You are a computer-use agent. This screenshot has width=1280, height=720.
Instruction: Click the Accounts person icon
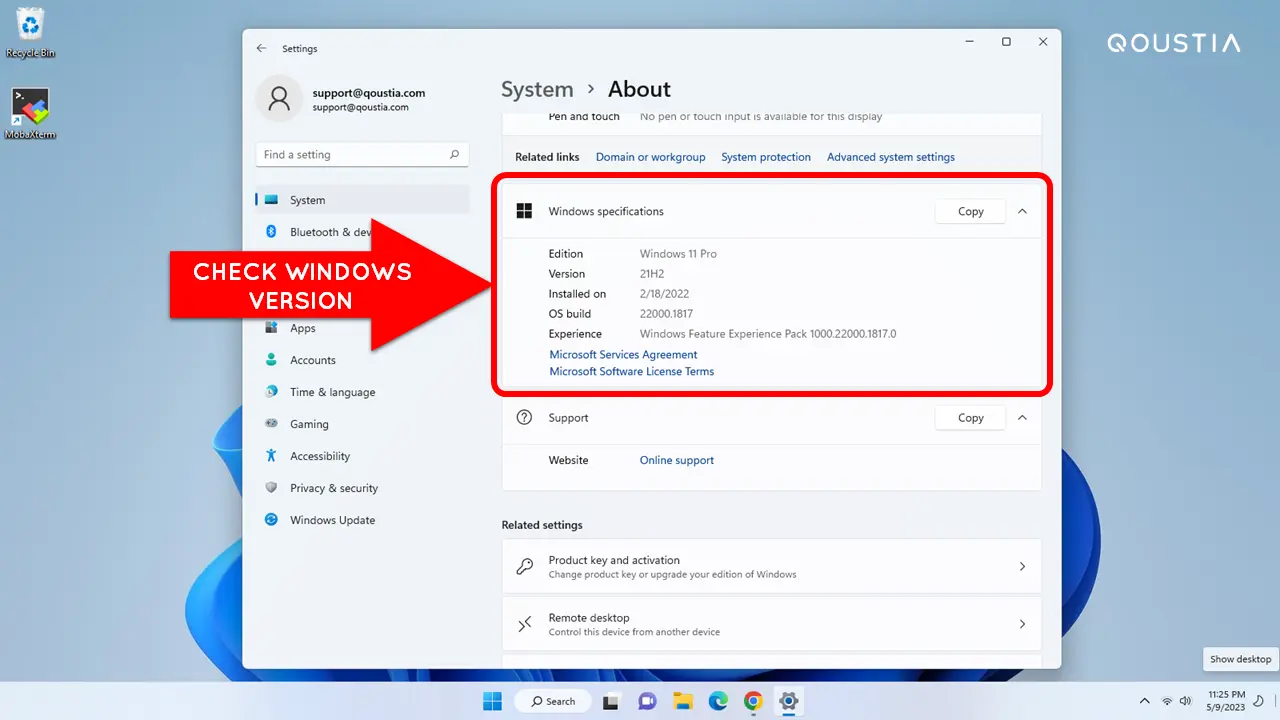(271, 360)
